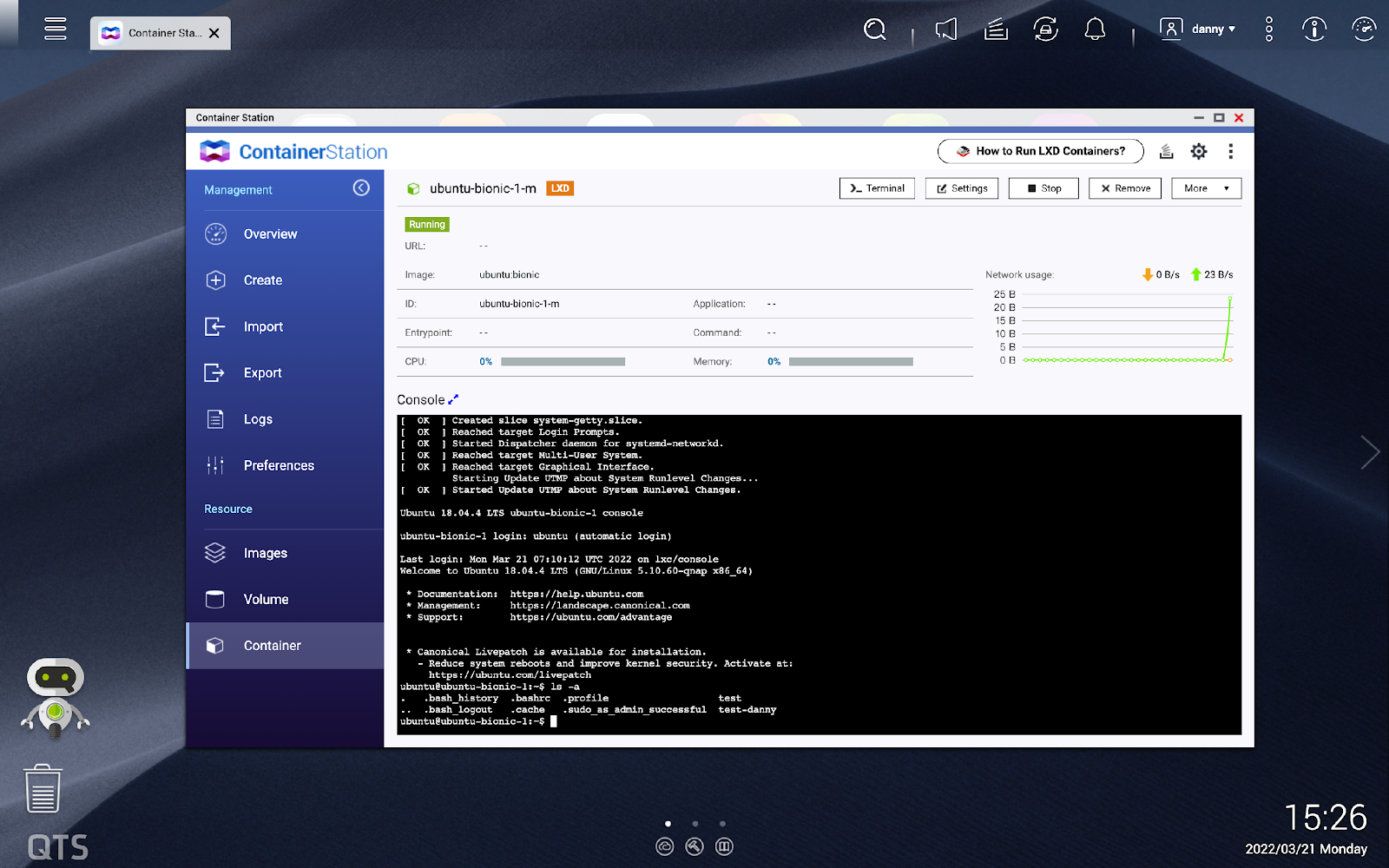Open the Create page in sidebar

[285, 280]
